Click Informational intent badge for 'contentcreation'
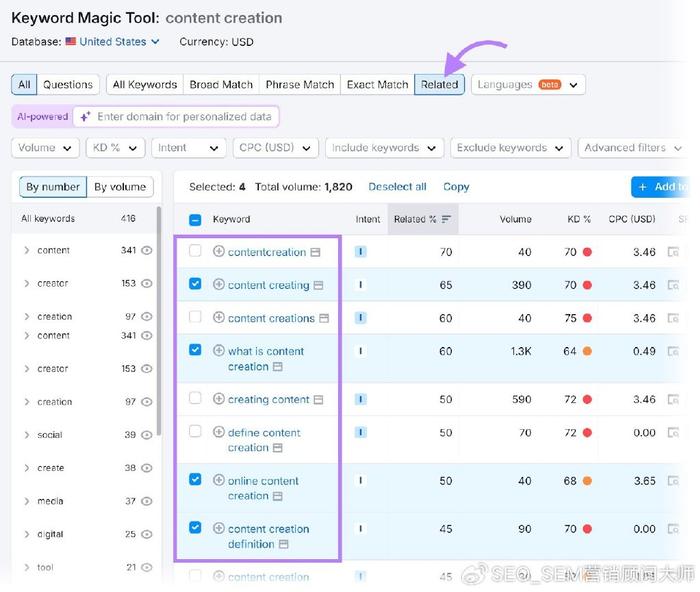 (360, 252)
